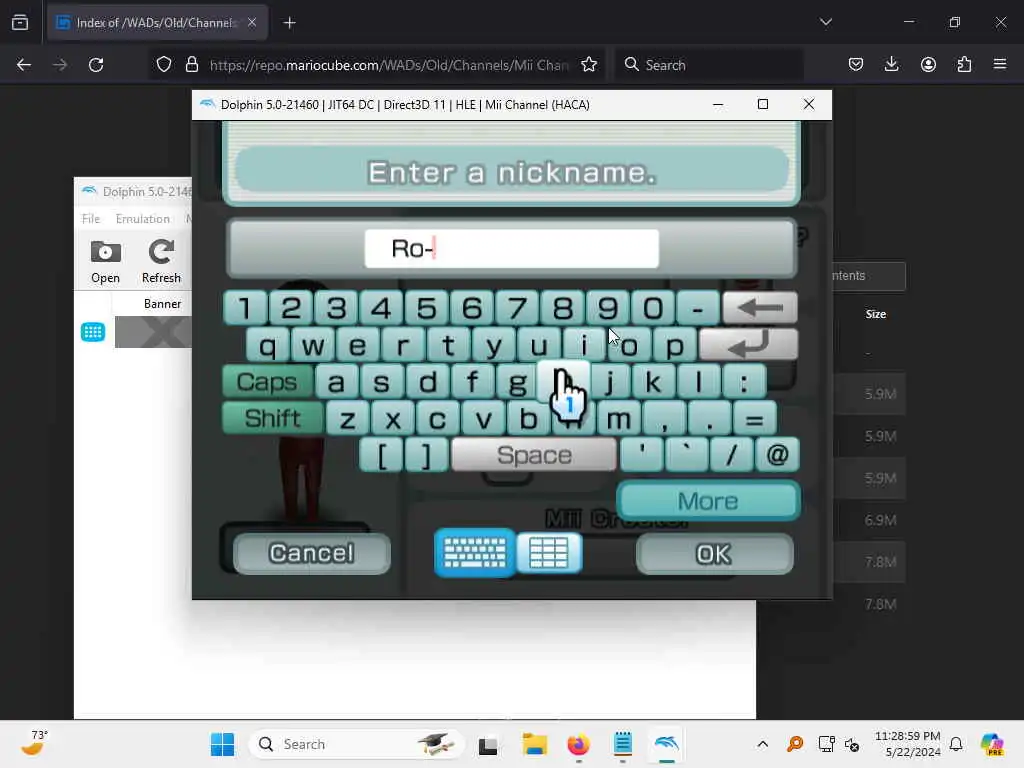Image resolution: width=1024 pixels, height=768 pixels.
Task: Tap the letter t key
Action: 448,345
